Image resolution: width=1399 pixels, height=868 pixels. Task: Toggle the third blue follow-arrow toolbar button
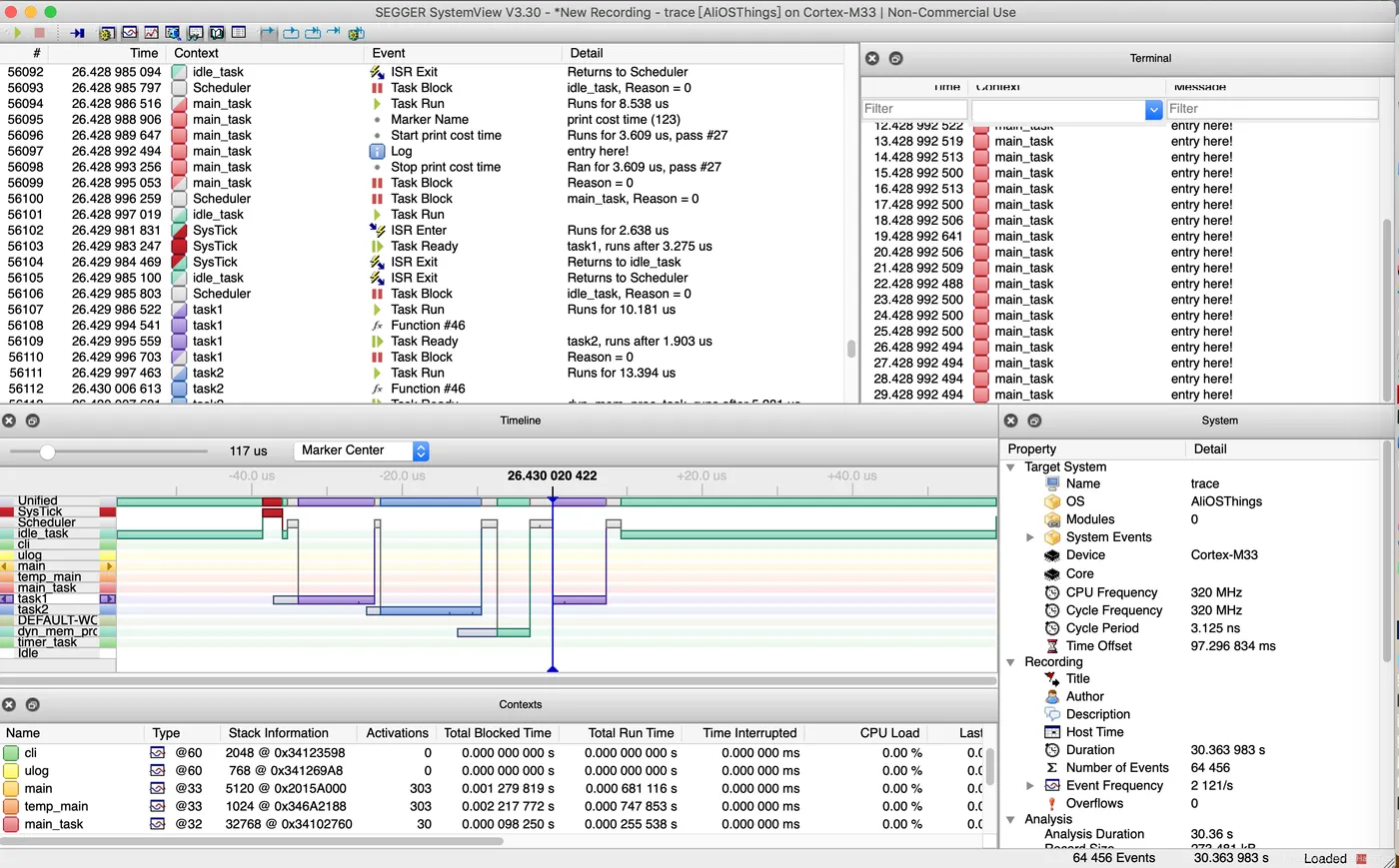pos(313,33)
